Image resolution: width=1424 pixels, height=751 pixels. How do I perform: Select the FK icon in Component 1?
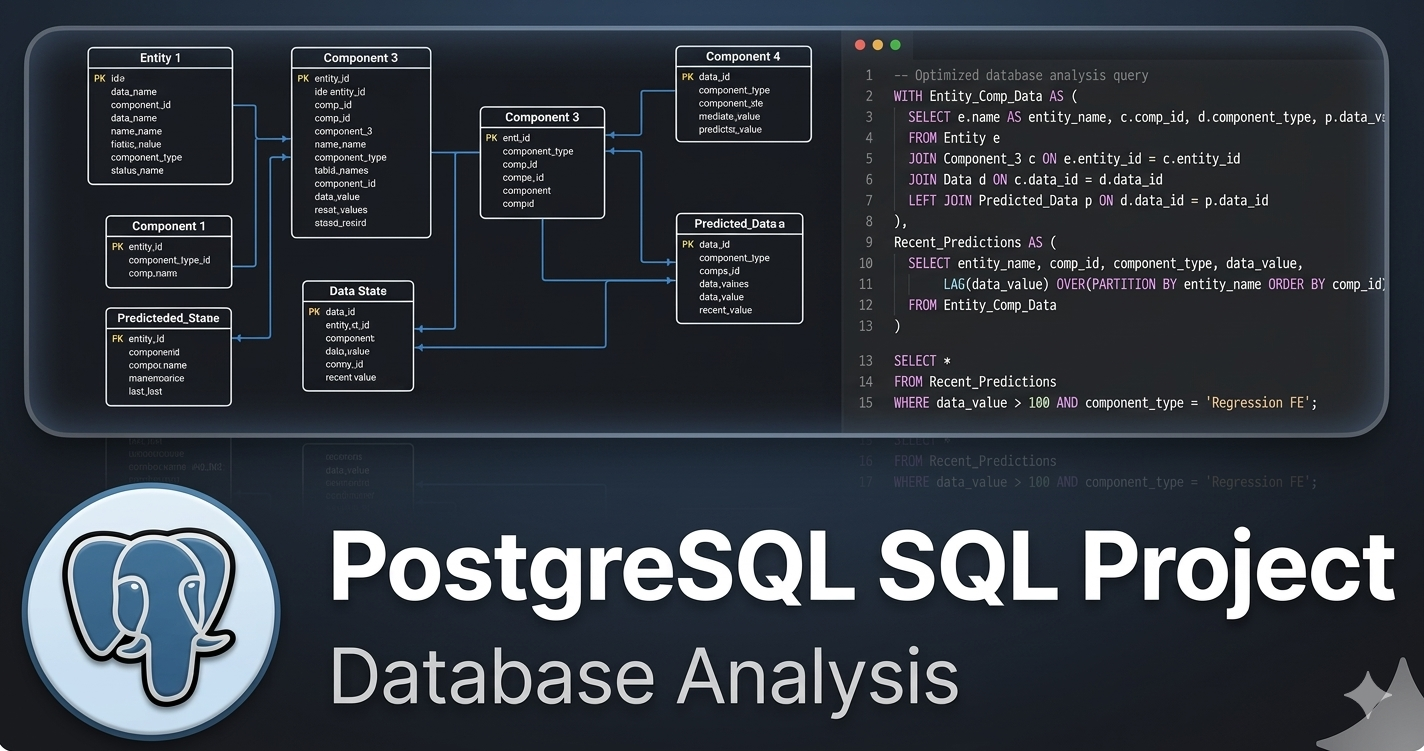coord(116,246)
